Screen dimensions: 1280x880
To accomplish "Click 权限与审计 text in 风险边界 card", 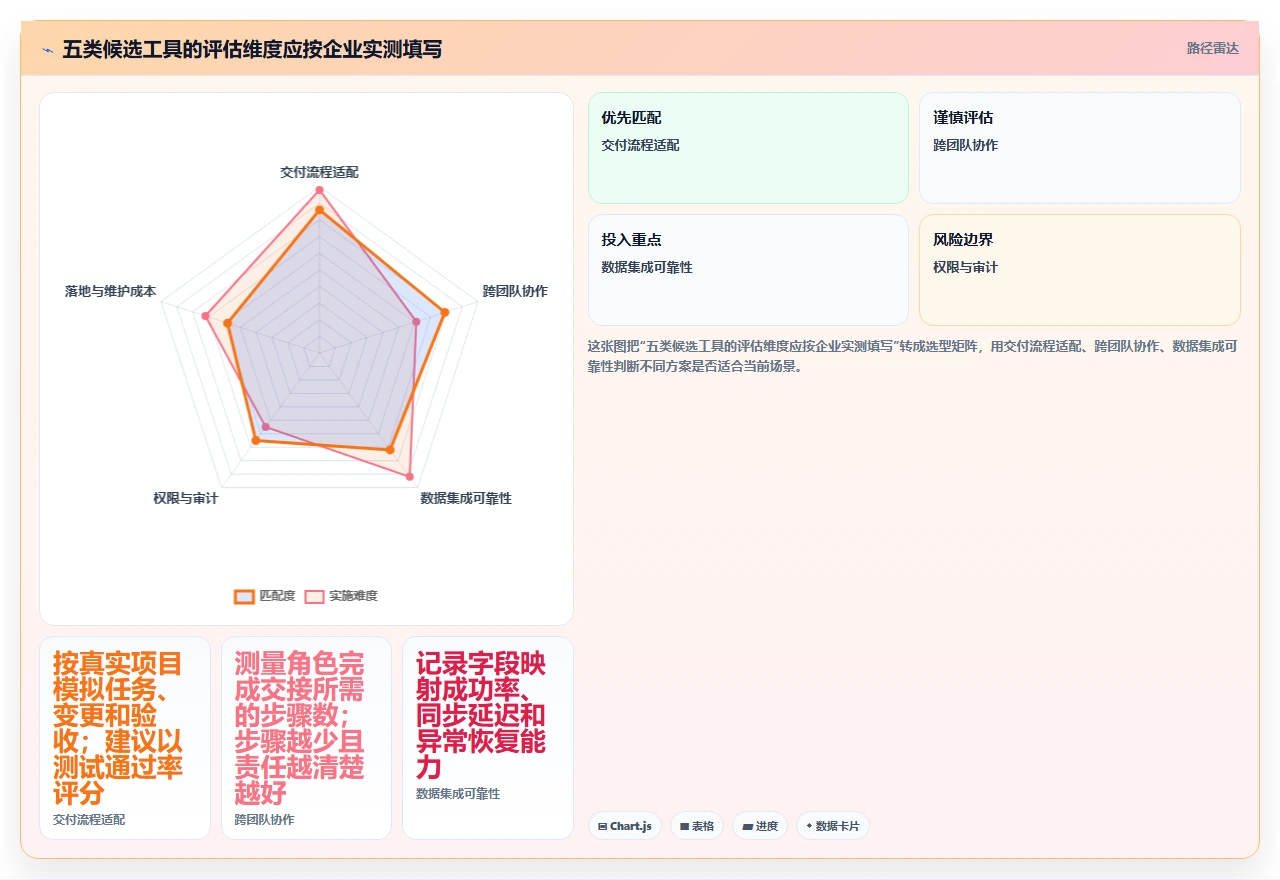I will click(965, 268).
